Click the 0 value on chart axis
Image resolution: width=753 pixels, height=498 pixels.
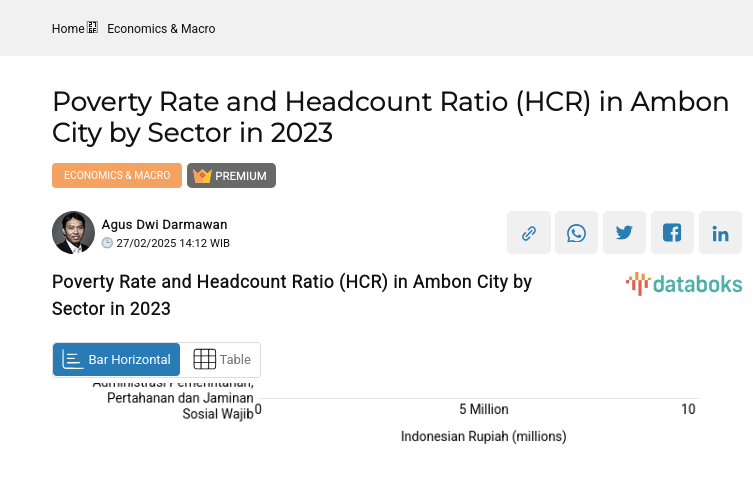pyautogui.click(x=258, y=409)
